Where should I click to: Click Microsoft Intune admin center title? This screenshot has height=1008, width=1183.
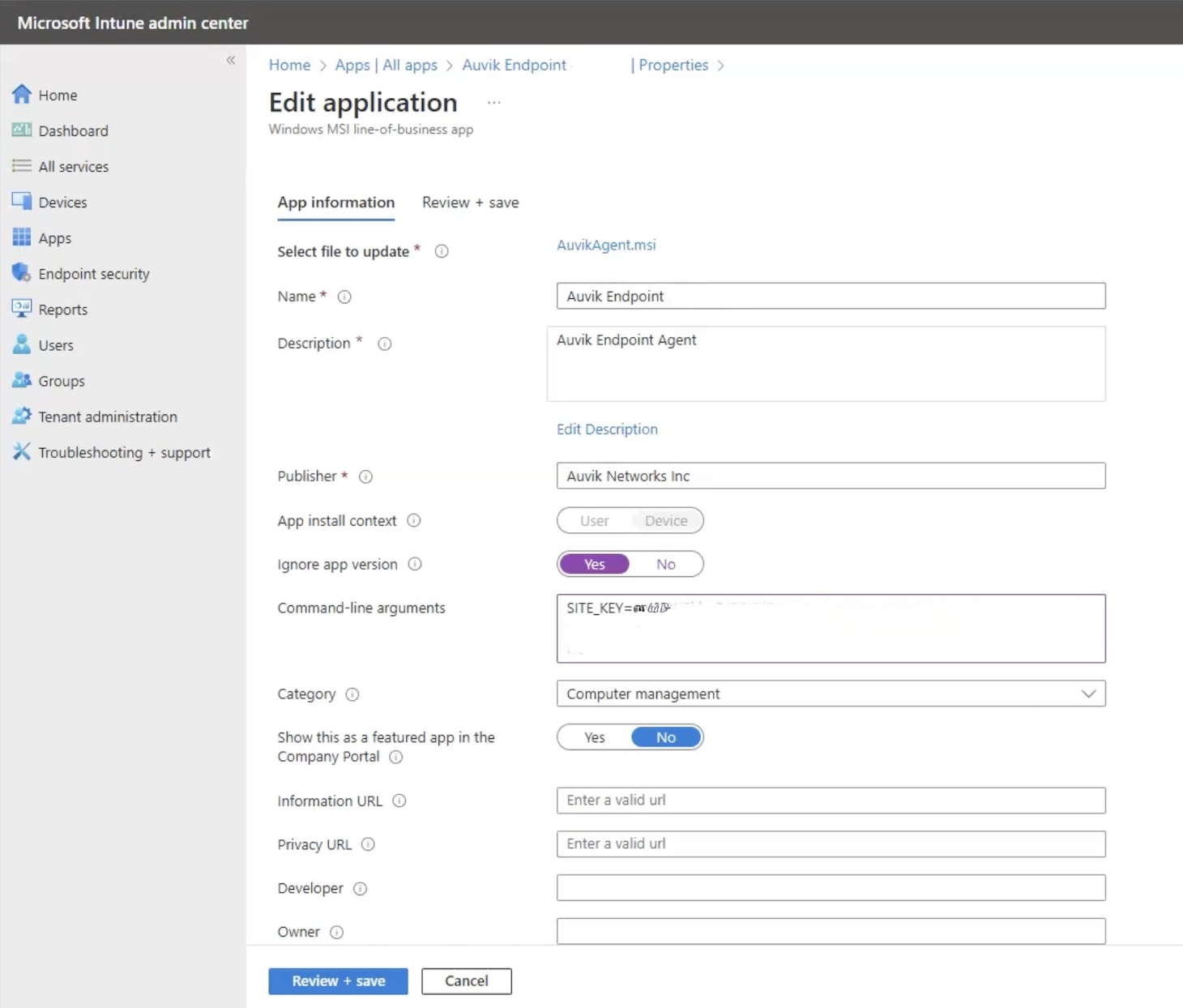[133, 23]
